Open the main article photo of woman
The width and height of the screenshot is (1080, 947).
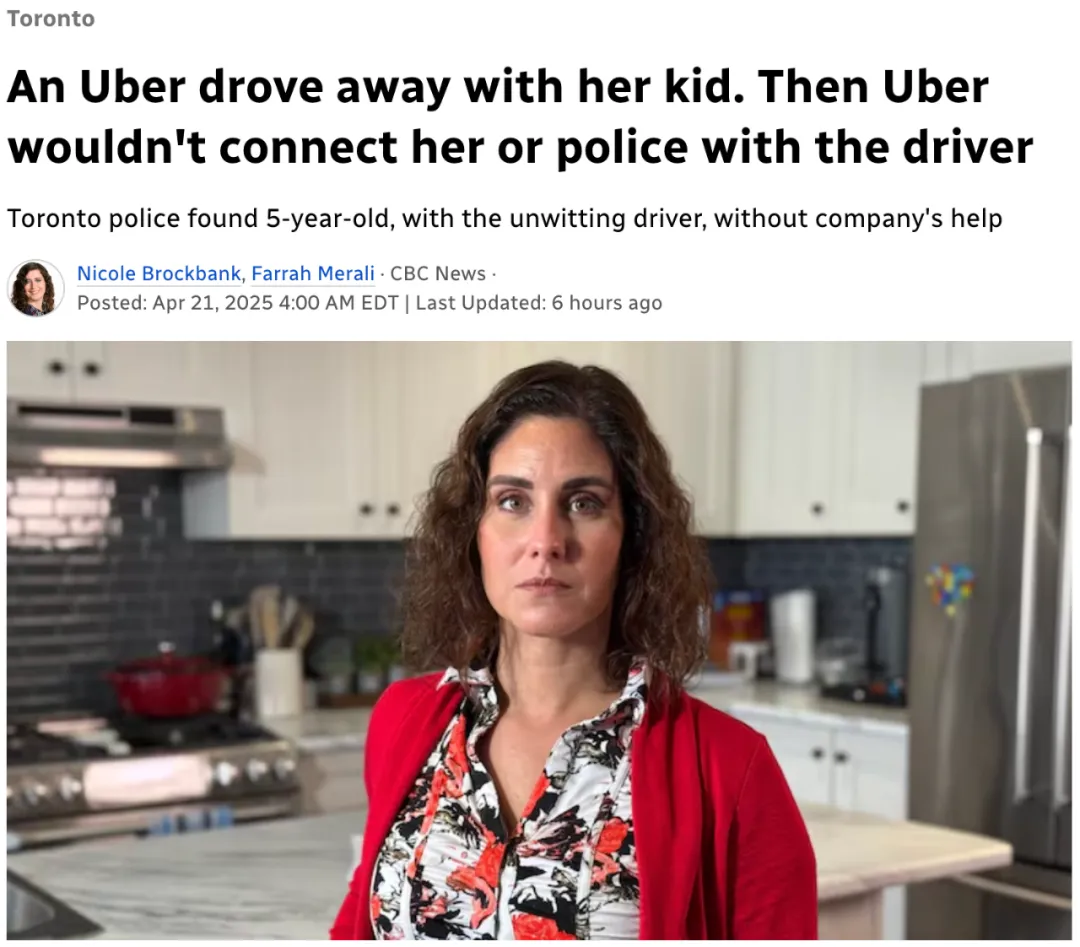tap(539, 641)
